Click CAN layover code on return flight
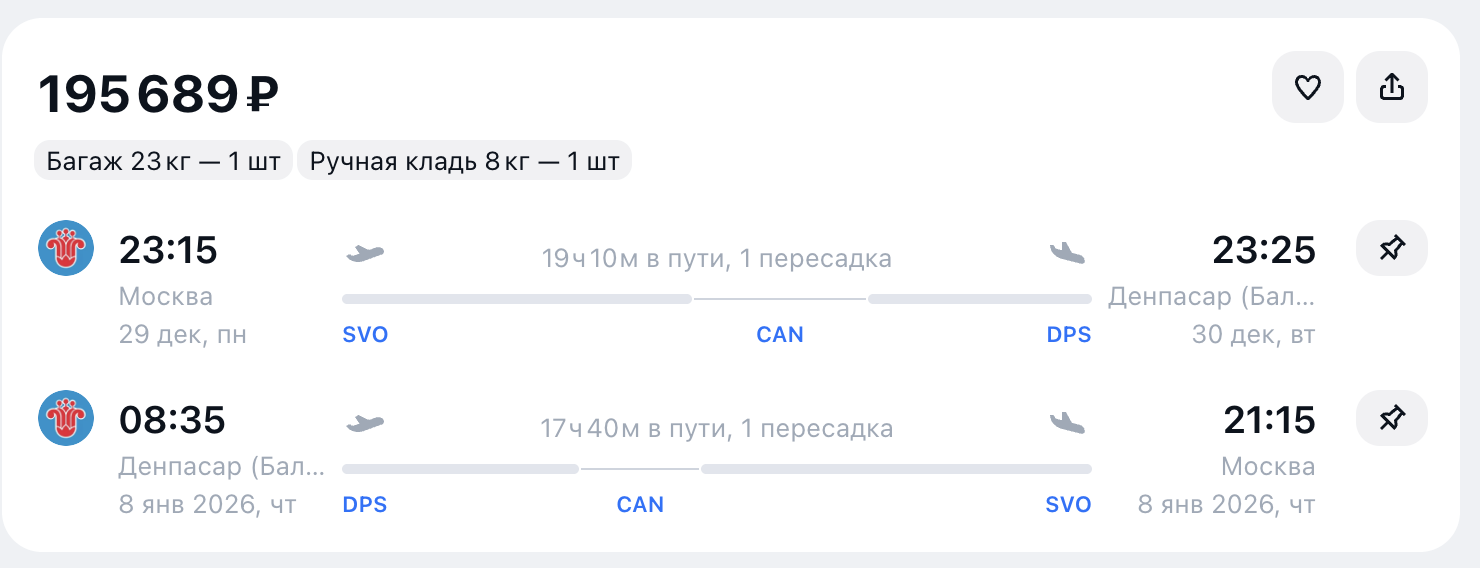This screenshot has width=1480, height=568. pos(640,505)
